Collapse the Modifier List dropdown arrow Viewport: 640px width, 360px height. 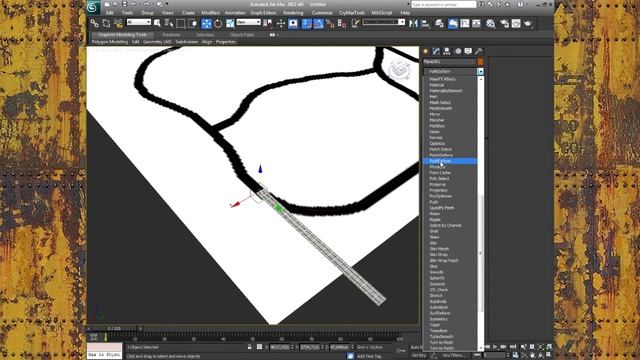point(480,71)
